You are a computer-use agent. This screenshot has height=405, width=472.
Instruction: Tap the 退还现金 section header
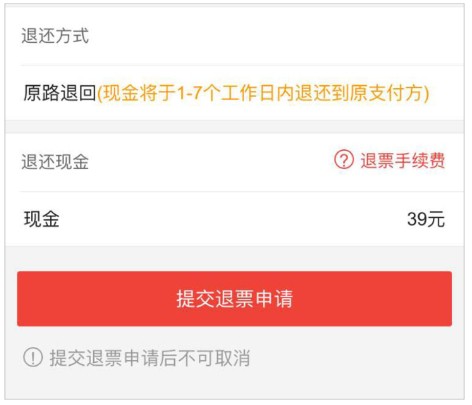[55, 162]
